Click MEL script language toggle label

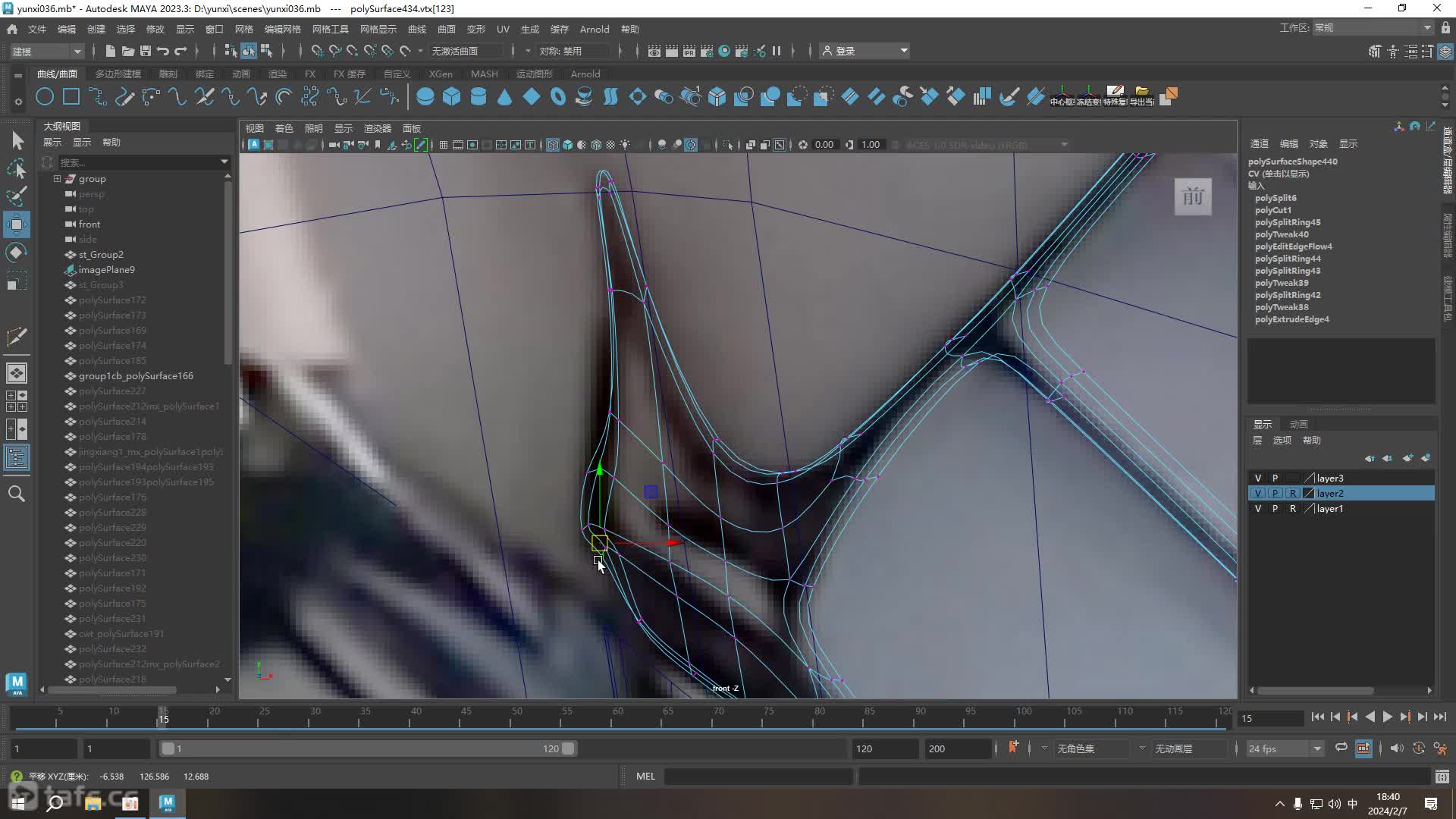[645, 776]
